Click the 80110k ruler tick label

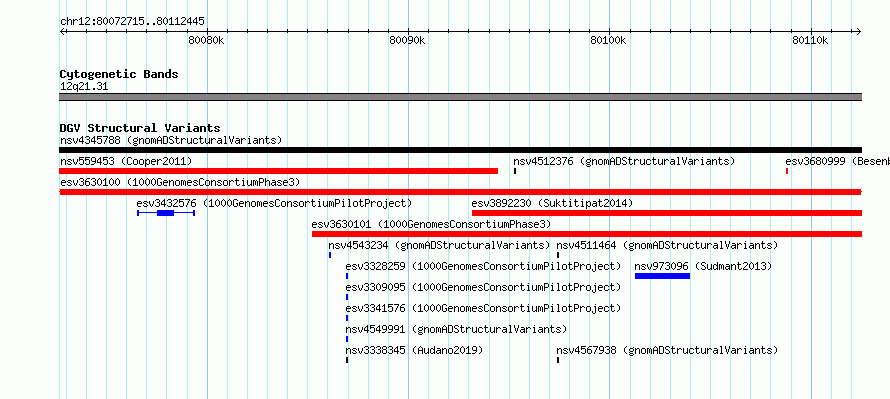[811, 40]
